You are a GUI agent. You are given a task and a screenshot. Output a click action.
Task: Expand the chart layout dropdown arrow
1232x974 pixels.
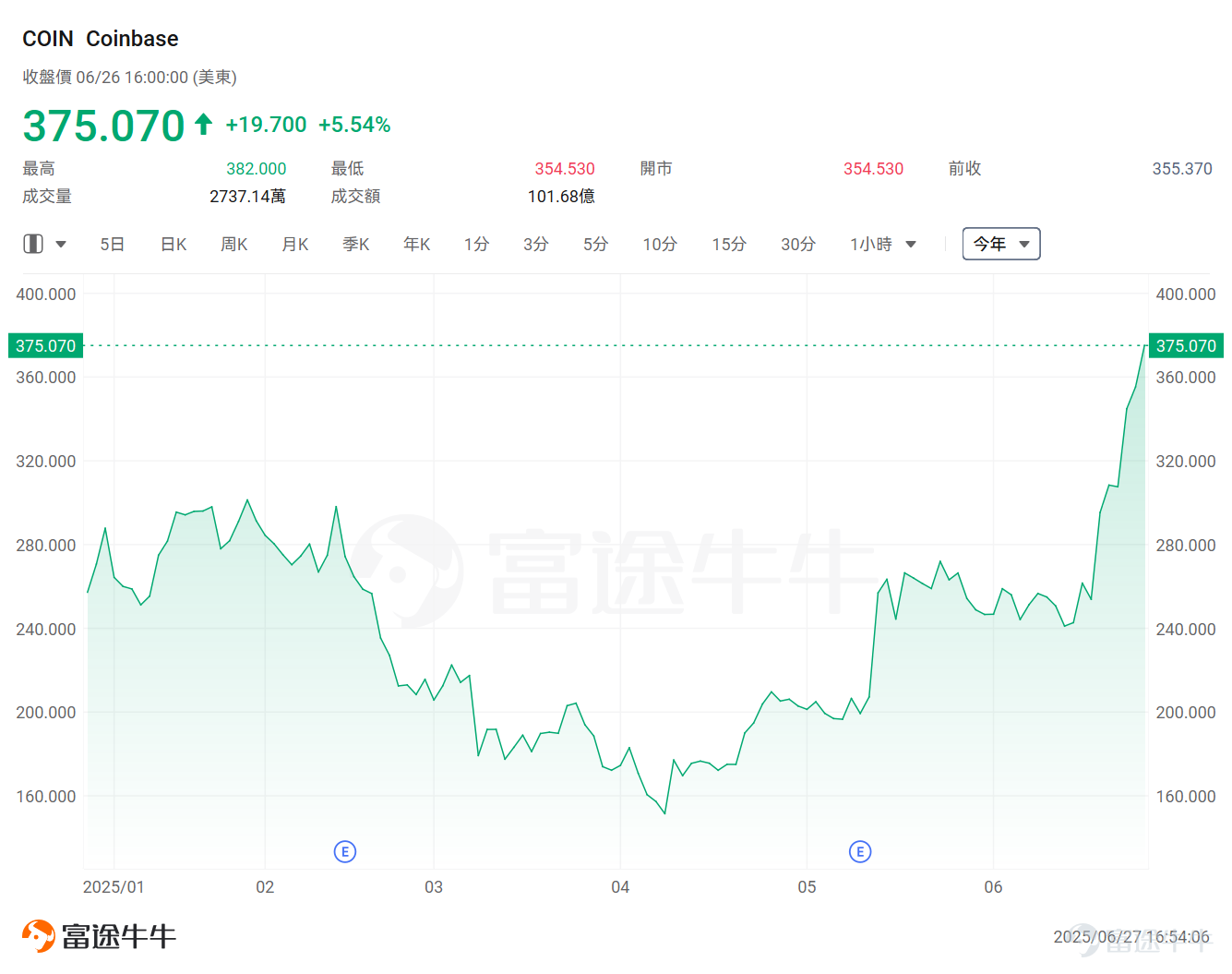tap(61, 245)
